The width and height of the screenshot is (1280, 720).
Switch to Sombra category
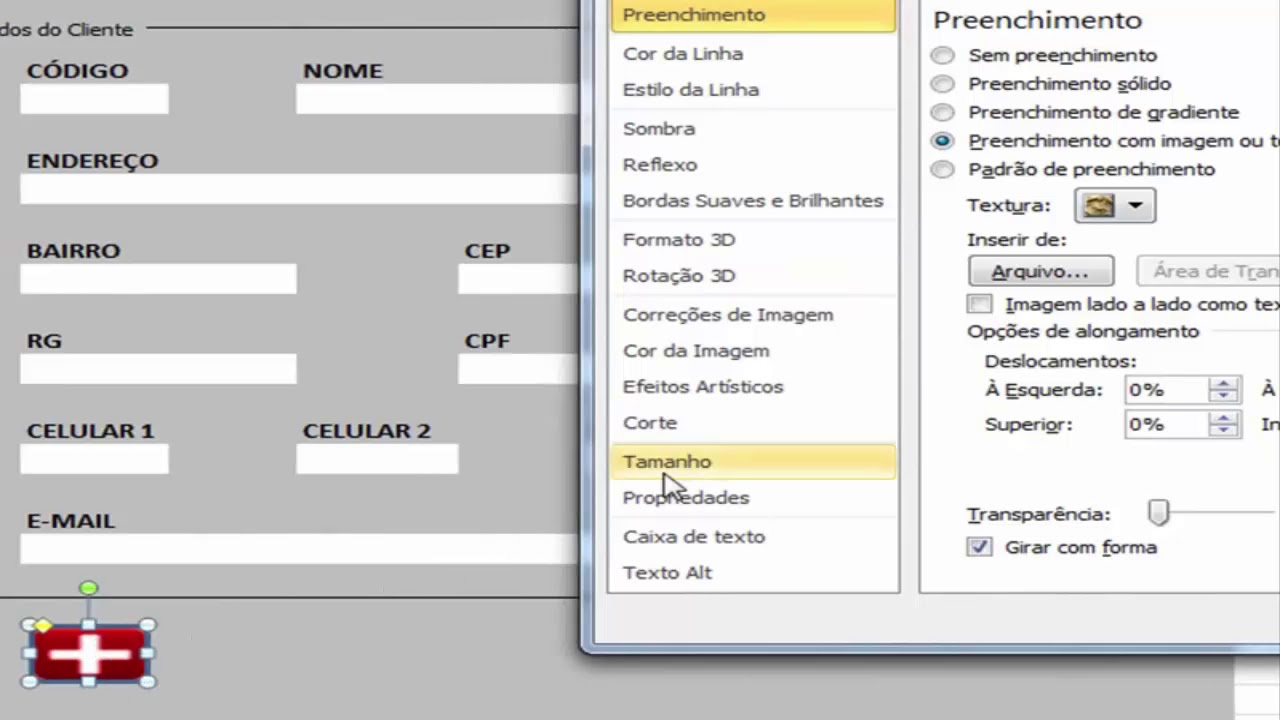point(753,129)
